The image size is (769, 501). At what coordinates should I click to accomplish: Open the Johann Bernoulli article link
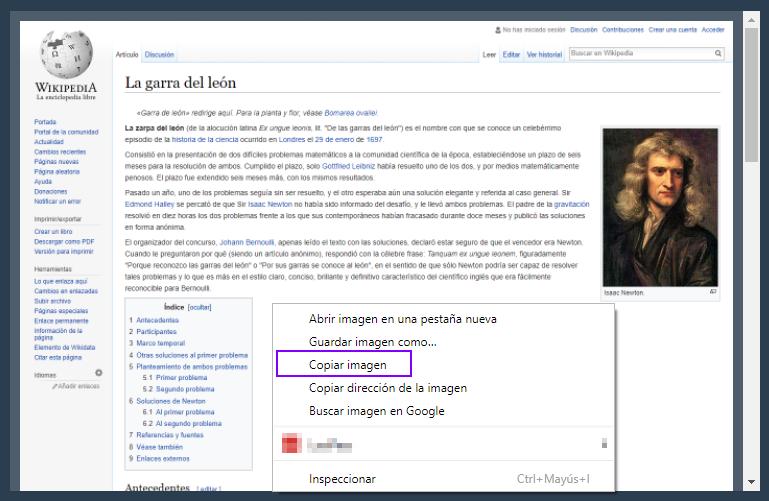click(247, 242)
